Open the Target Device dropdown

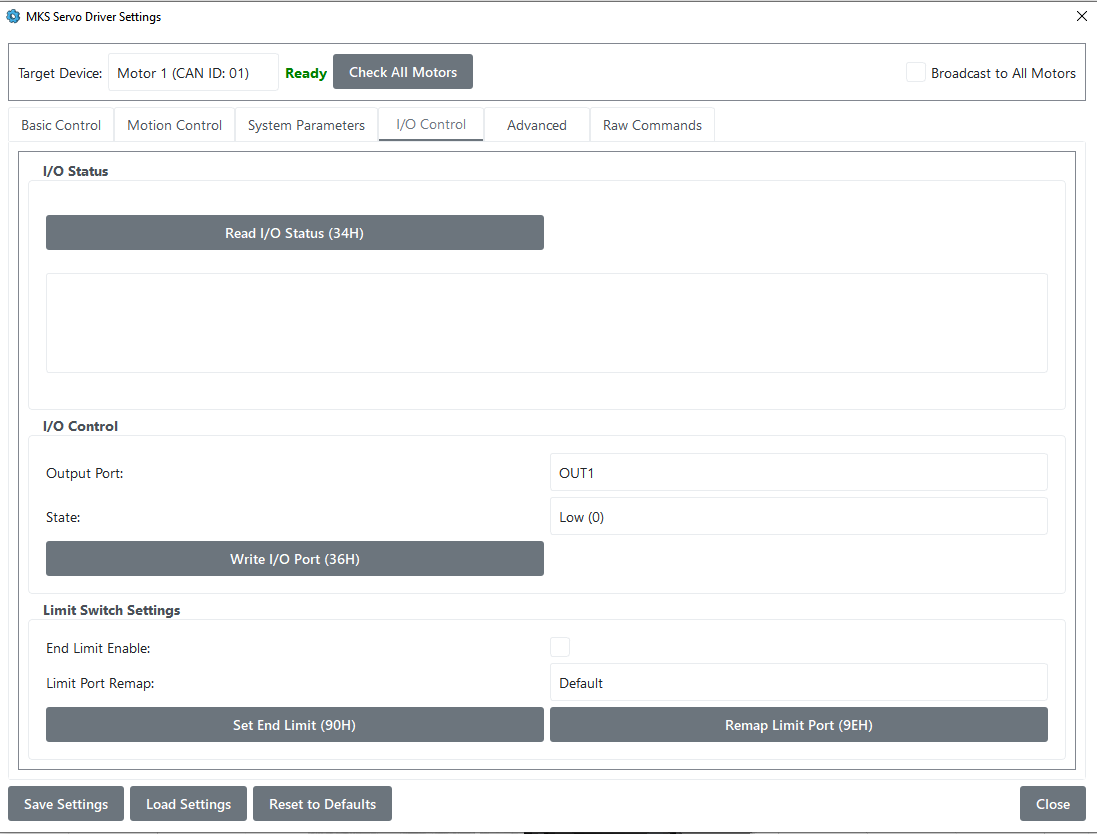pos(193,73)
